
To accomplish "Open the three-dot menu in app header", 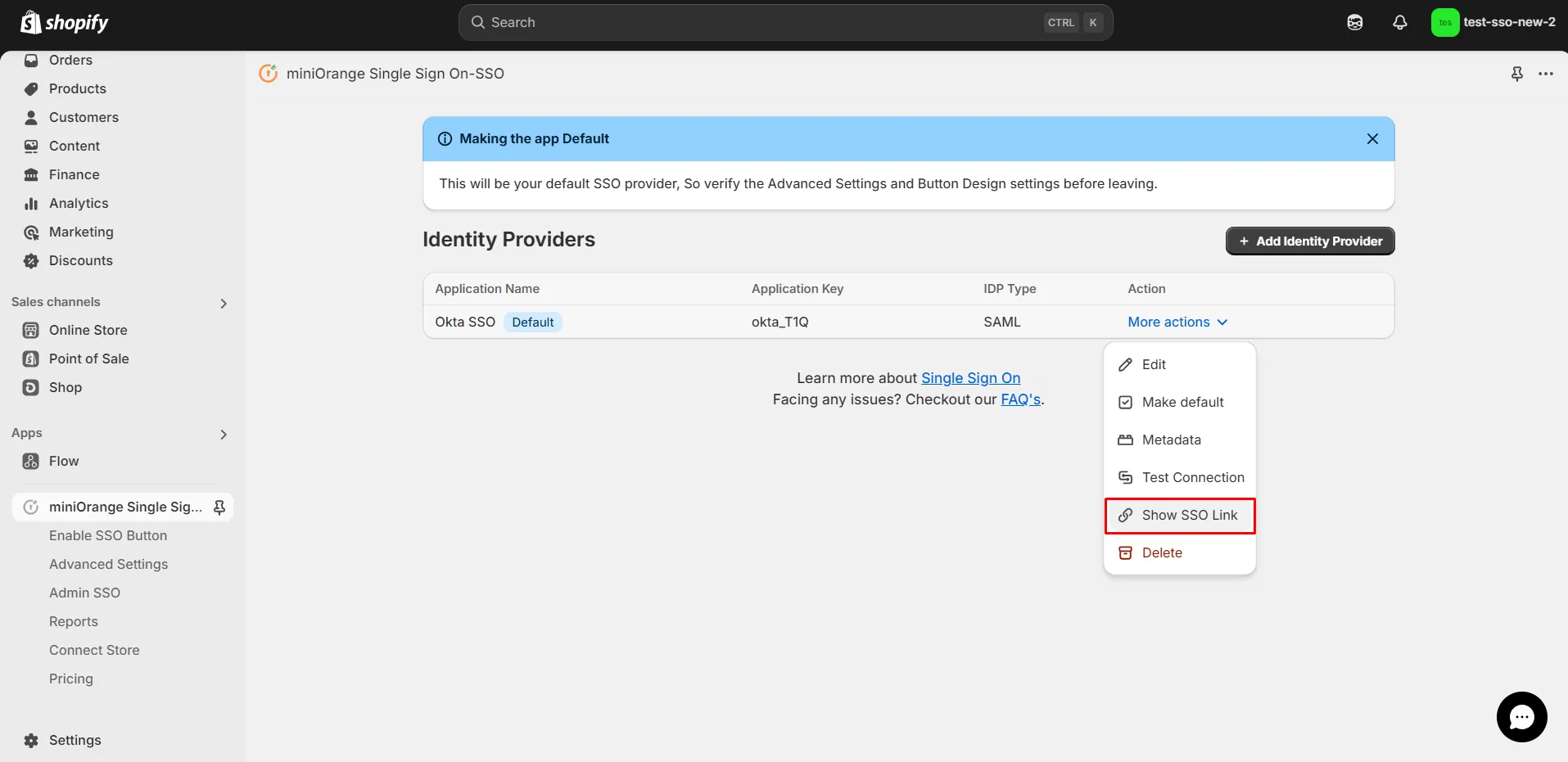I will [1546, 74].
